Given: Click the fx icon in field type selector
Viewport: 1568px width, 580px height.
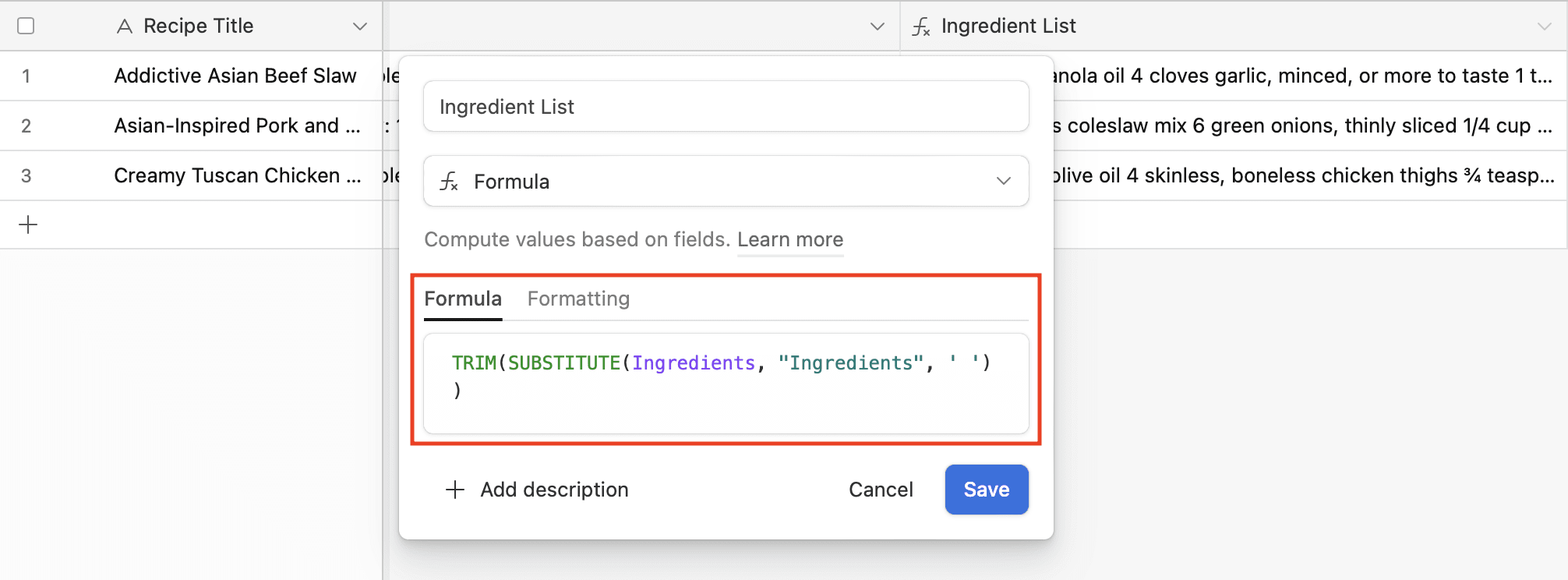Looking at the screenshot, I should (x=449, y=182).
